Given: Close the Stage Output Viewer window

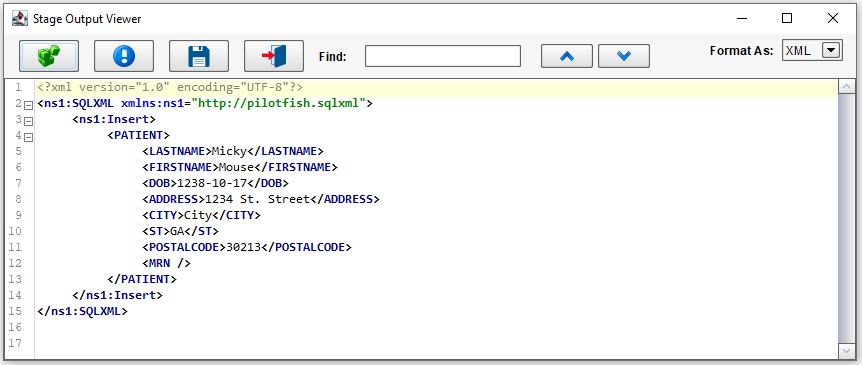Looking at the screenshot, I should (x=833, y=19).
